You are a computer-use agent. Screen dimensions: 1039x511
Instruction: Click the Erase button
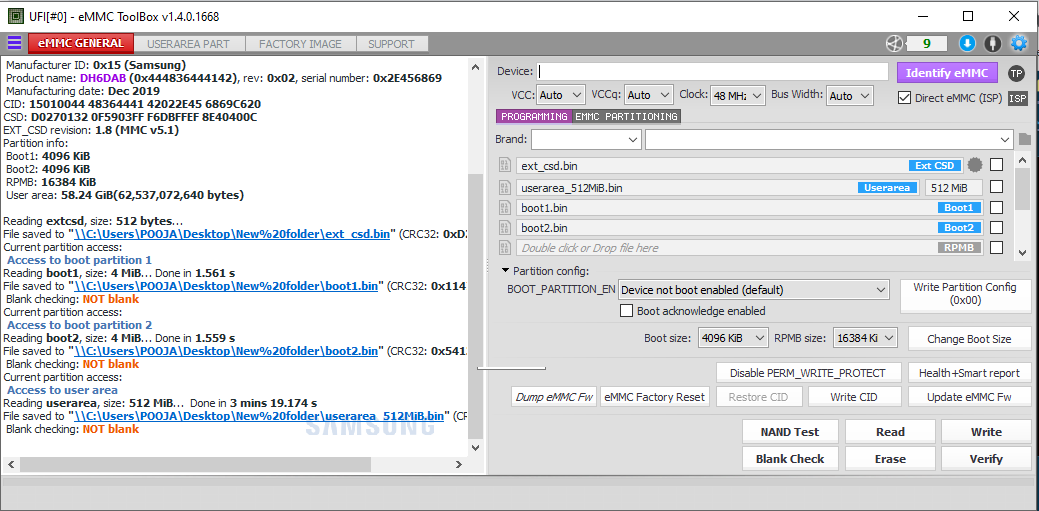click(890, 459)
